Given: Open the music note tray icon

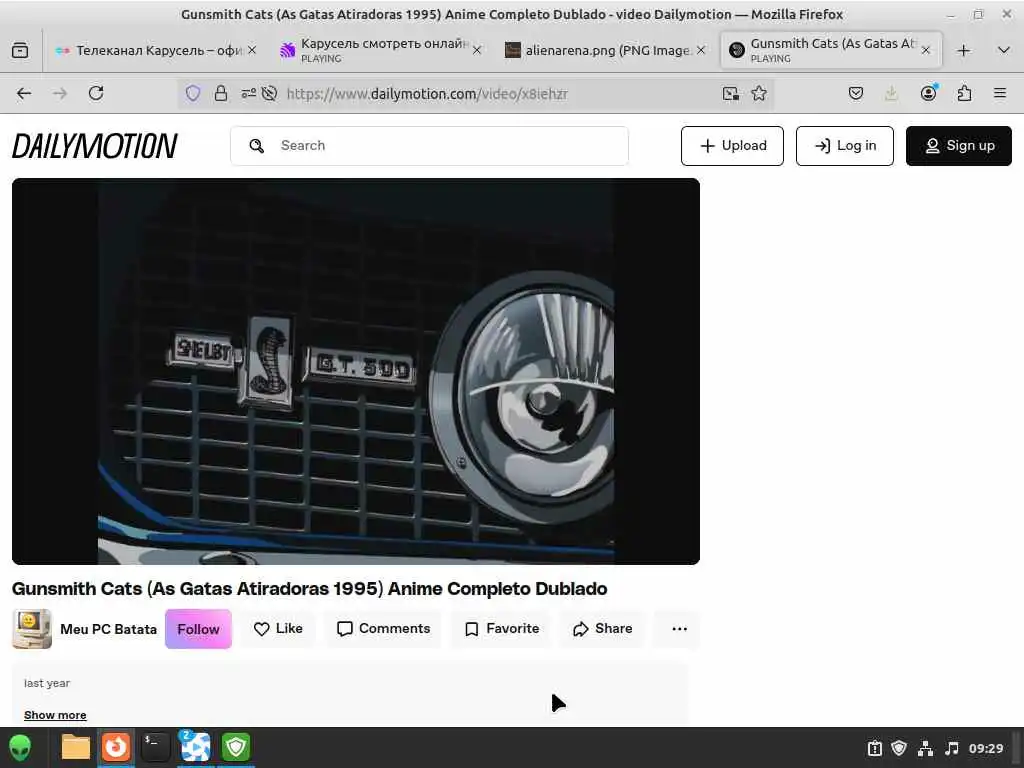Looking at the screenshot, I should [952, 748].
